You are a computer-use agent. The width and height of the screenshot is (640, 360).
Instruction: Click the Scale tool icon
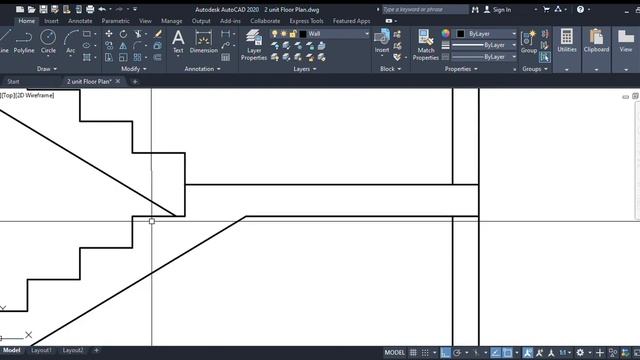click(x=123, y=58)
